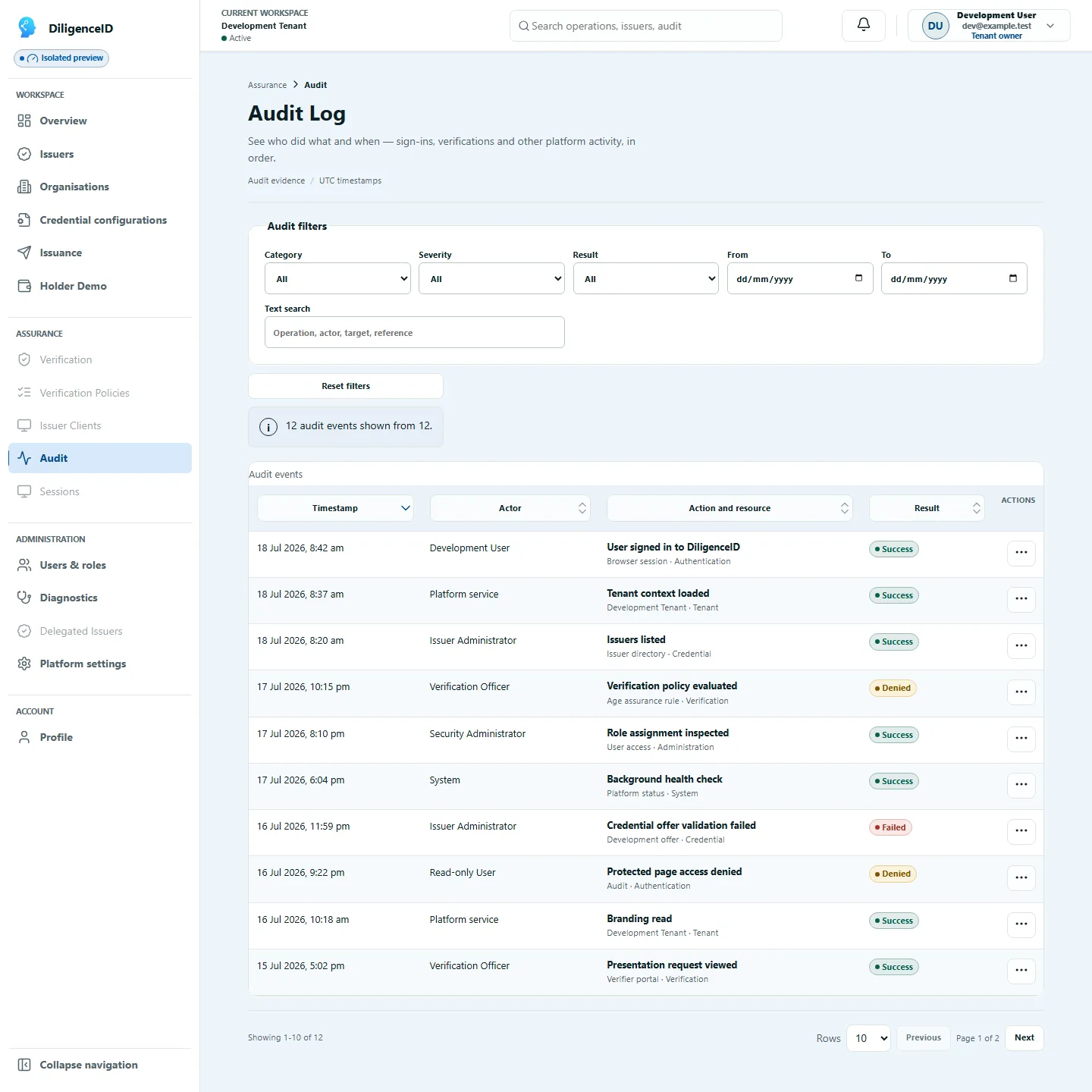Click the Failed status badge
Viewport: 1092px width, 1092px height.
pos(890,827)
